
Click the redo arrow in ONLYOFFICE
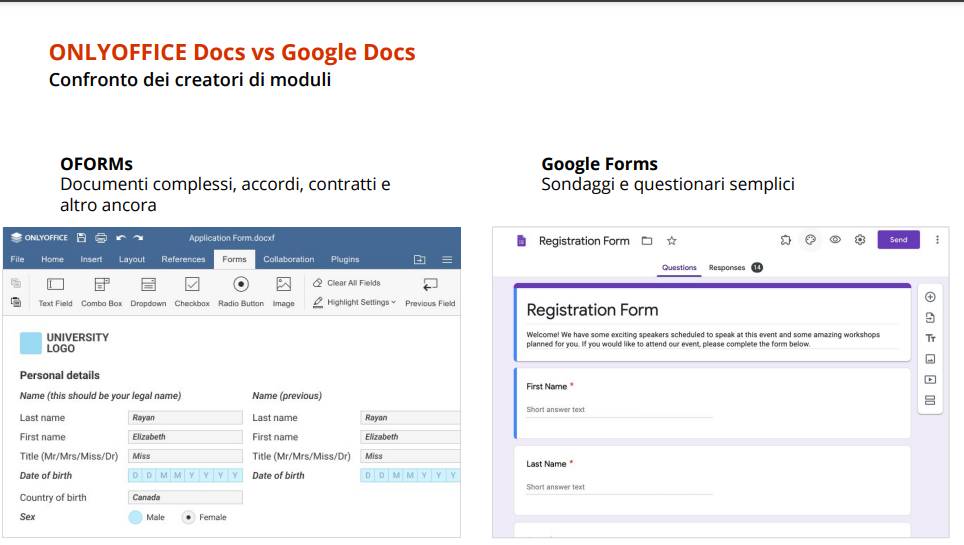point(138,237)
